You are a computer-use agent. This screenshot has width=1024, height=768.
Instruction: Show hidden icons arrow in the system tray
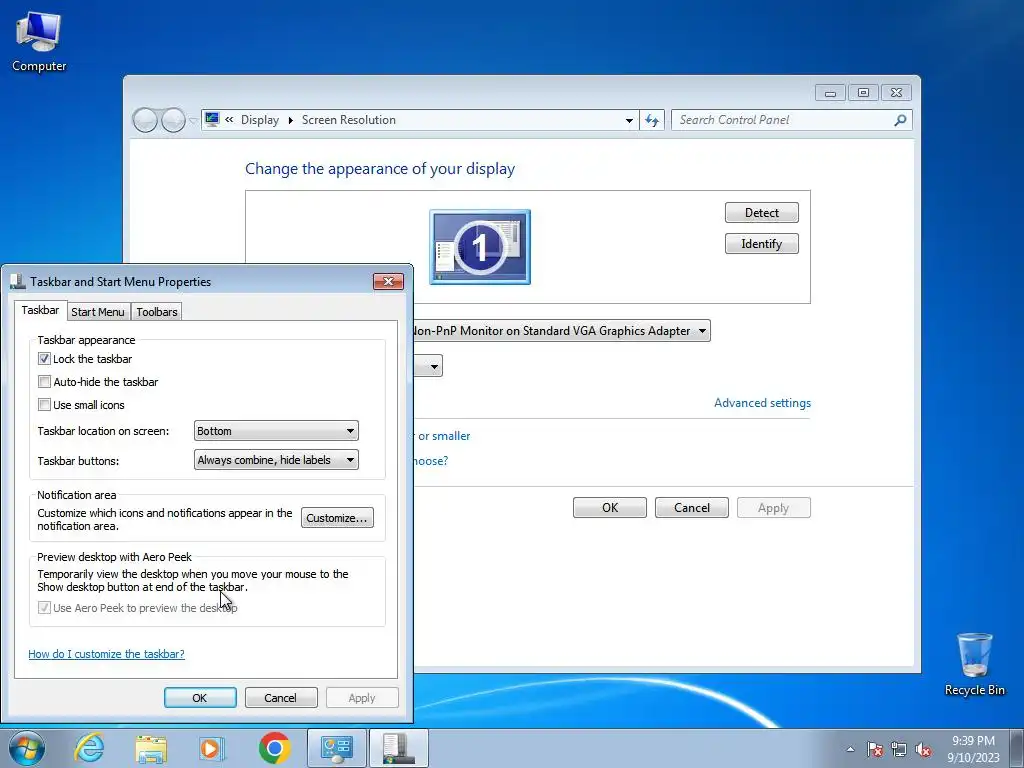coord(850,749)
